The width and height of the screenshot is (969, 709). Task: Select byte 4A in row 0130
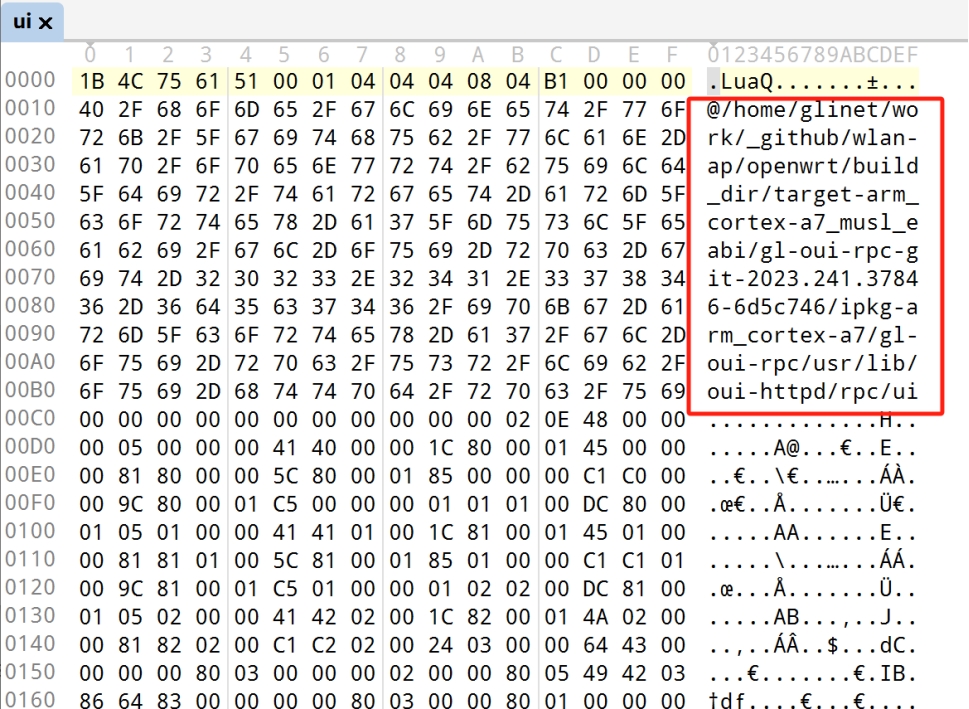(x=595, y=617)
